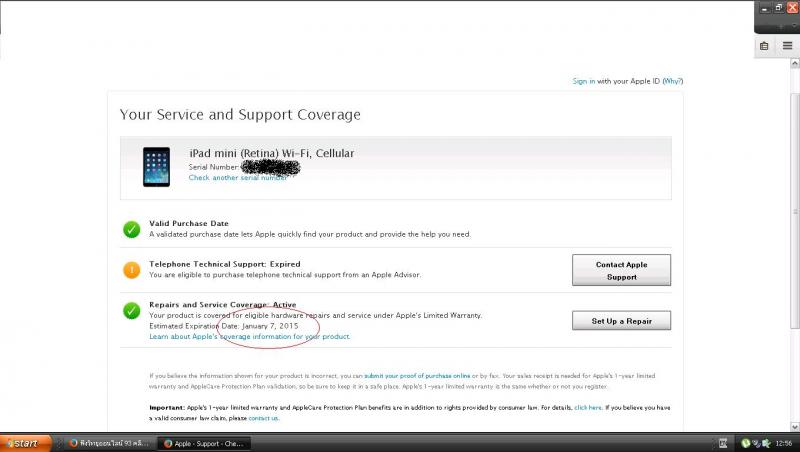Click the green check beside Repairs and Service Coverage
The width and height of the screenshot is (800, 452).
click(132, 310)
